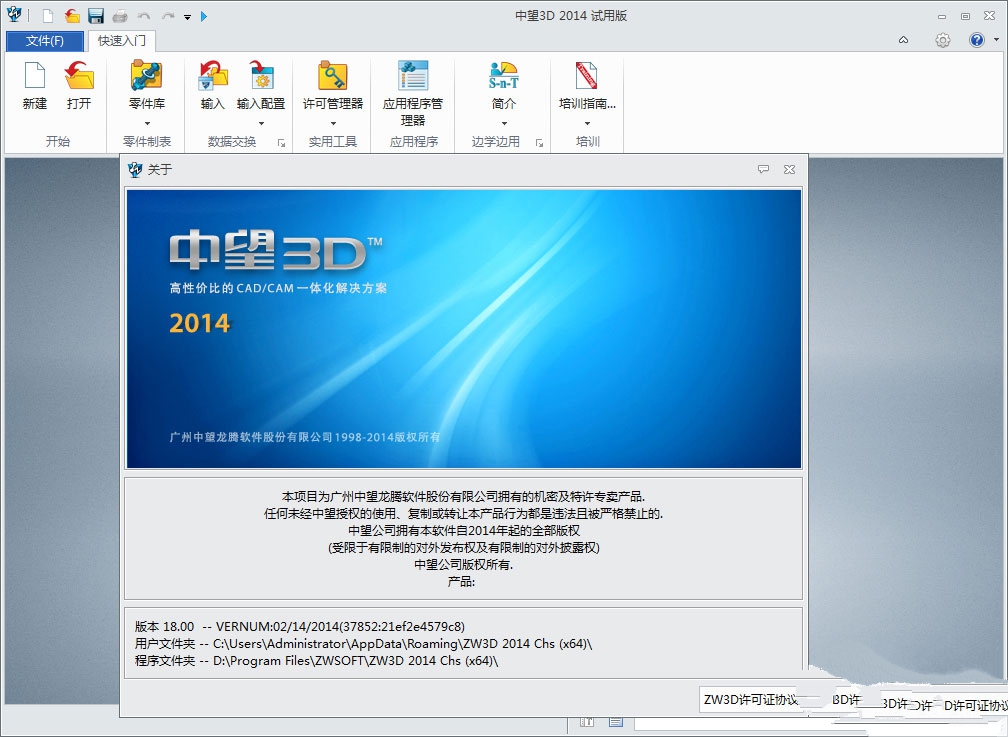The width and height of the screenshot is (1008, 737).
Task: Click the undo arrow in quick access toolbar
Action: (x=144, y=16)
